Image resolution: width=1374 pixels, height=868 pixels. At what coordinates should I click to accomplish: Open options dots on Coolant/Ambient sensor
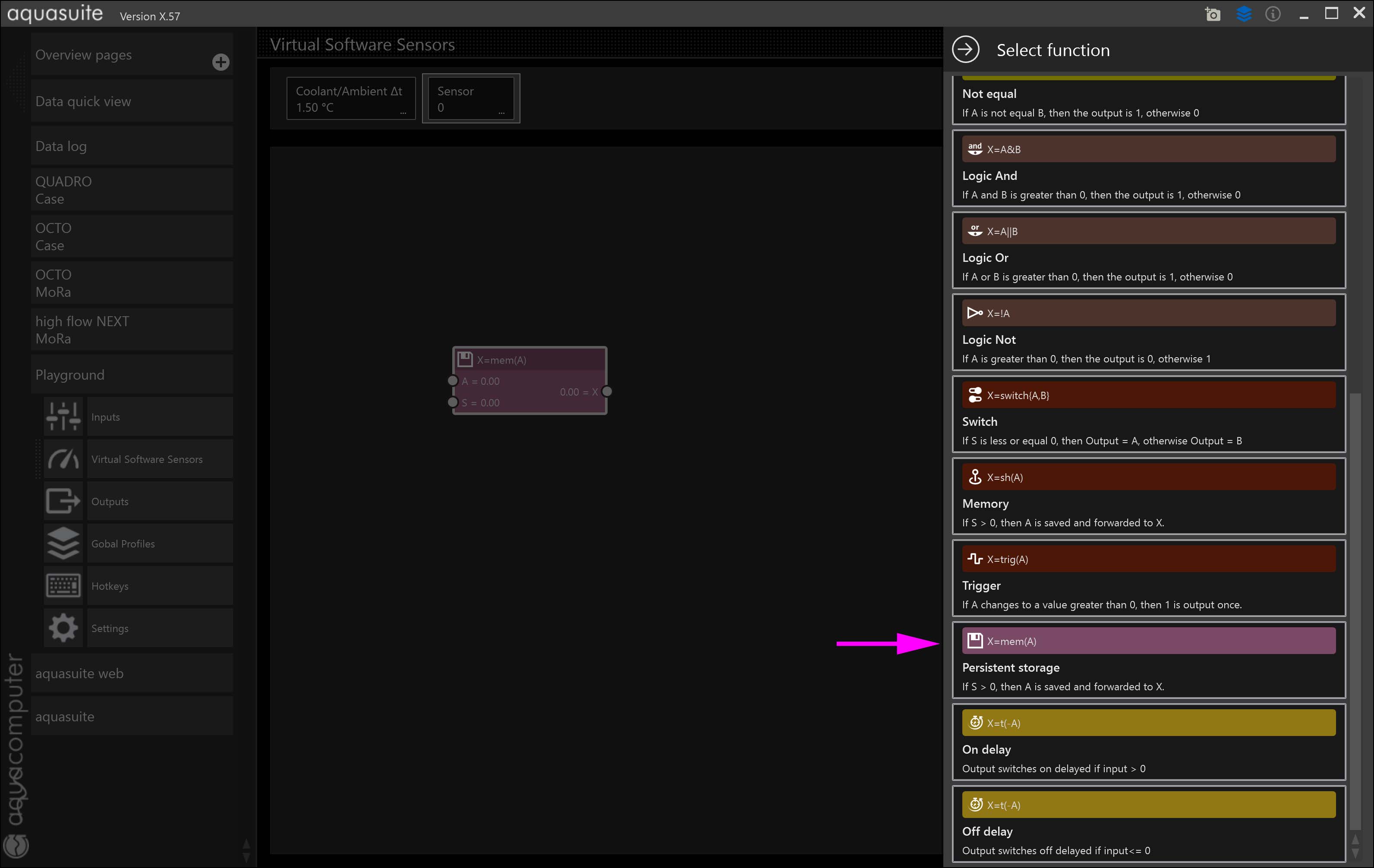(403, 113)
